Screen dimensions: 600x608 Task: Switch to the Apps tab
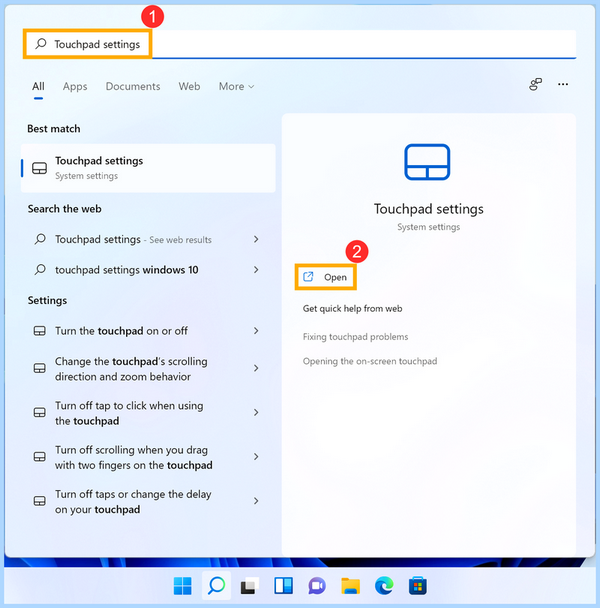[75, 86]
